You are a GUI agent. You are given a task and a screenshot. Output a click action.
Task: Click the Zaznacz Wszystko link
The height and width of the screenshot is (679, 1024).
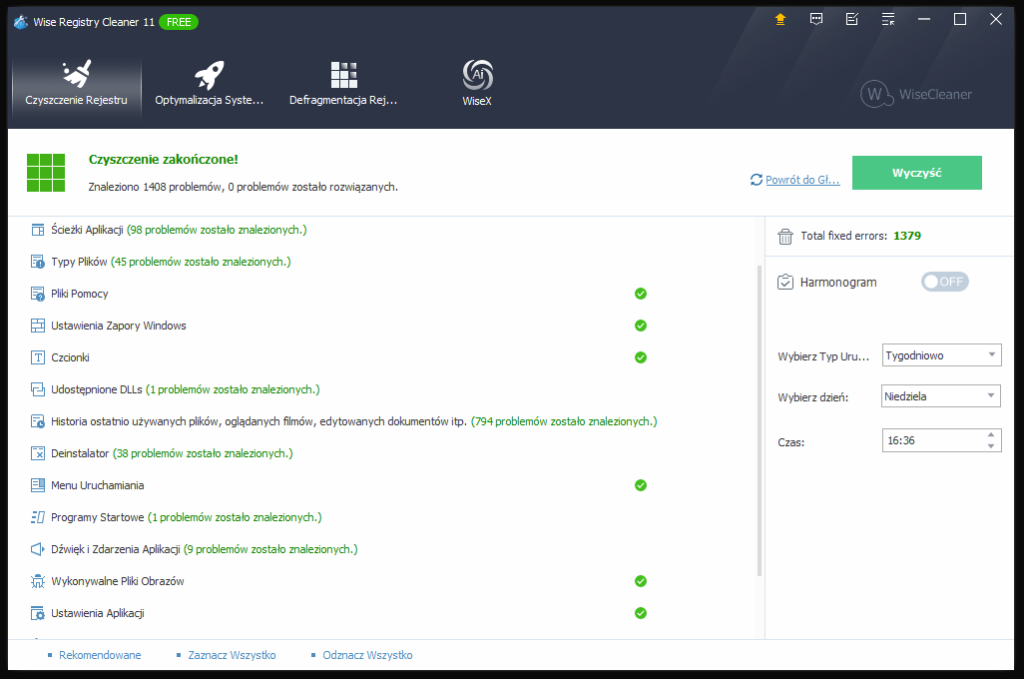click(232, 655)
